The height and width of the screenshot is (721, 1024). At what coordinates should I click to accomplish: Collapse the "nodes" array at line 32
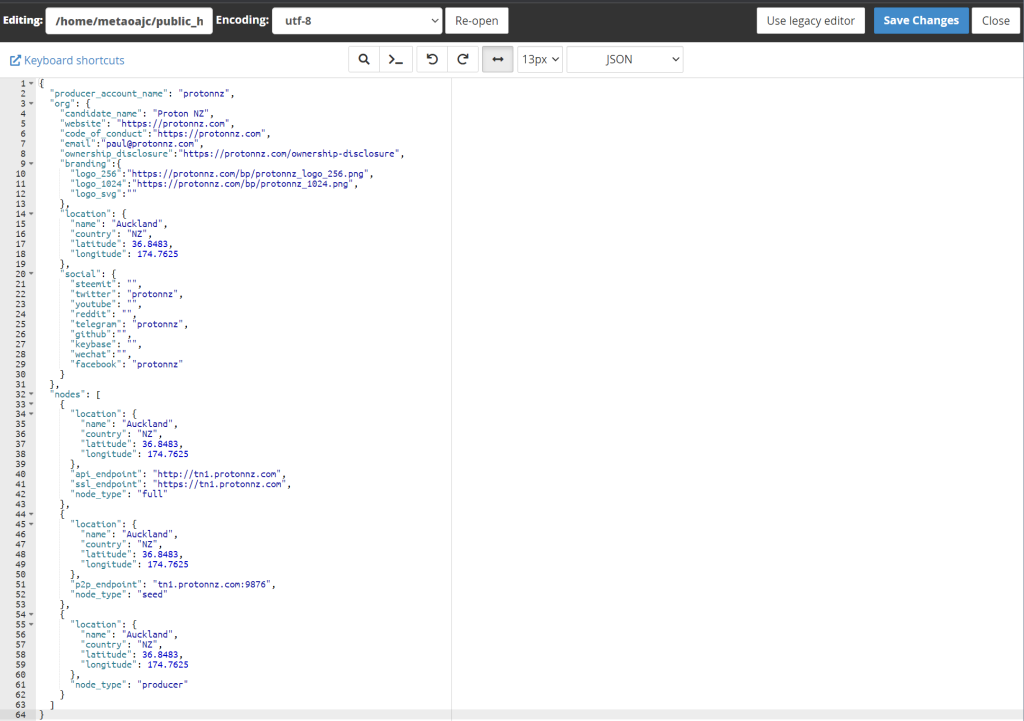tap(31, 394)
